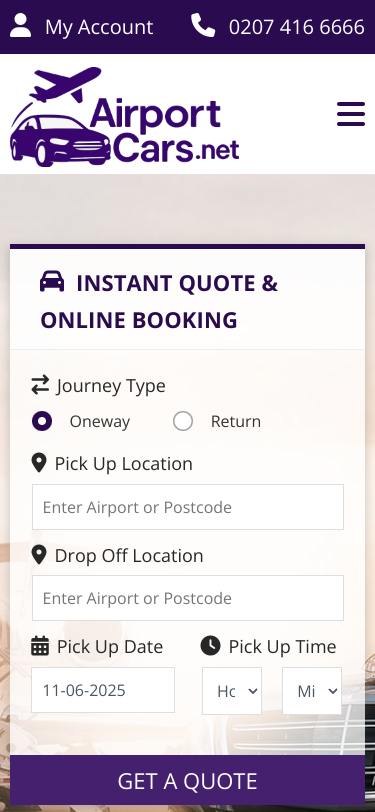
Task: Open the Pick Up Date field 11-06-2025
Action: [103, 690]
